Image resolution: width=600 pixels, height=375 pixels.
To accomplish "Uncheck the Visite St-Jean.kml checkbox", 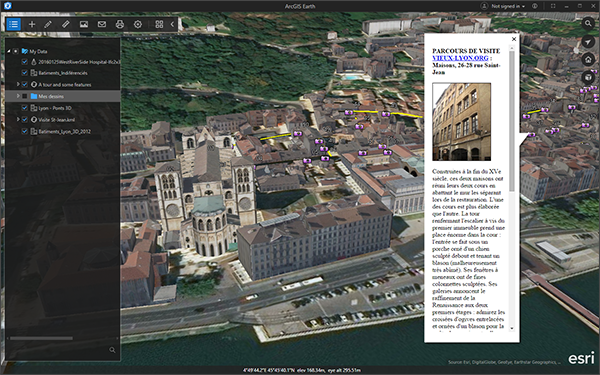I will point(25,120).
